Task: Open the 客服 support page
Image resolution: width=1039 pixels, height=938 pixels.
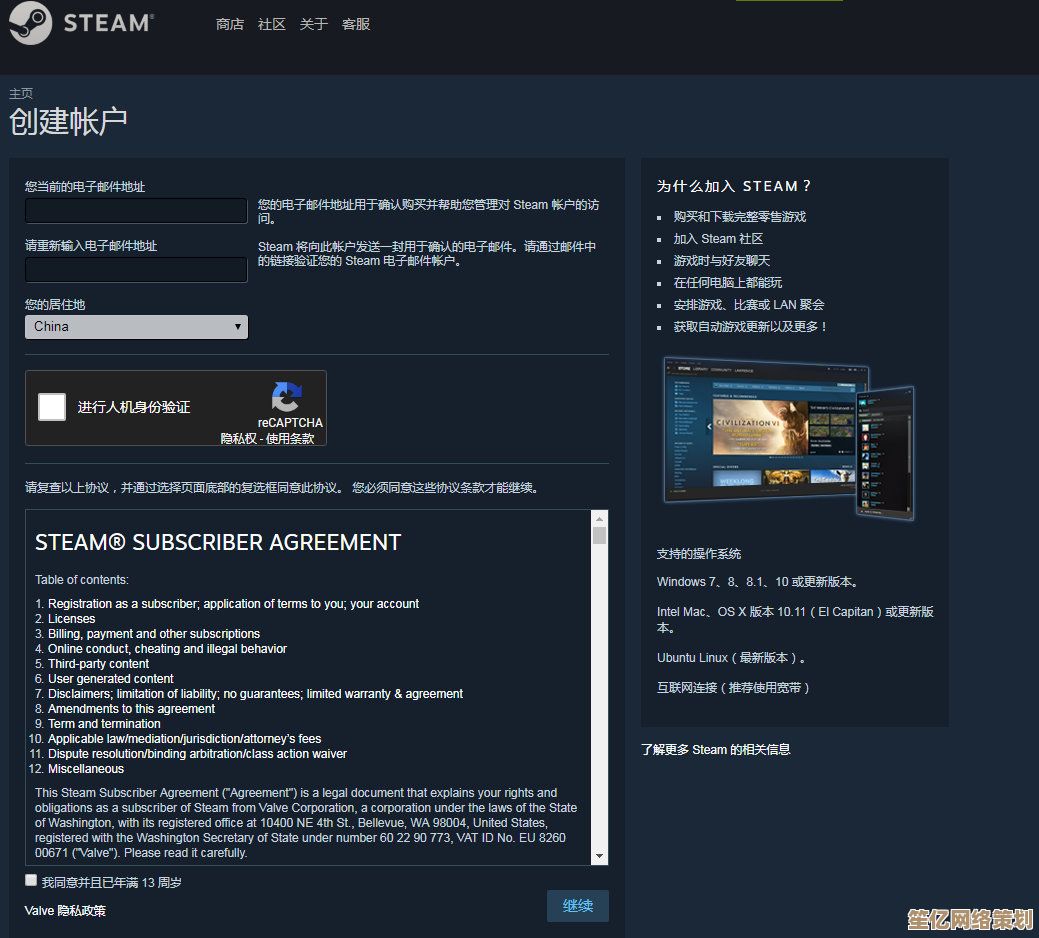Action: 356,24
